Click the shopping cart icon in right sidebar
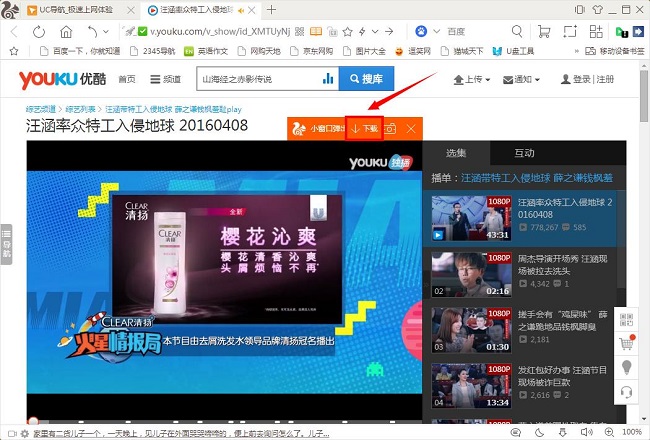650x440 pixels. [627, 343]
